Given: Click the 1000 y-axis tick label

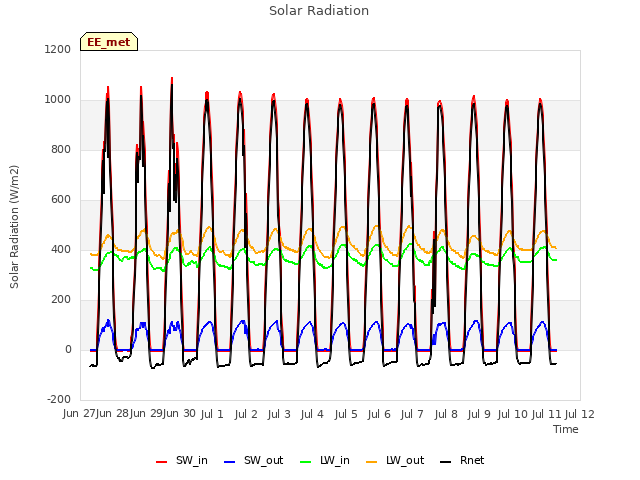Looking at the screenshot, I should click(x=58, y=100).
